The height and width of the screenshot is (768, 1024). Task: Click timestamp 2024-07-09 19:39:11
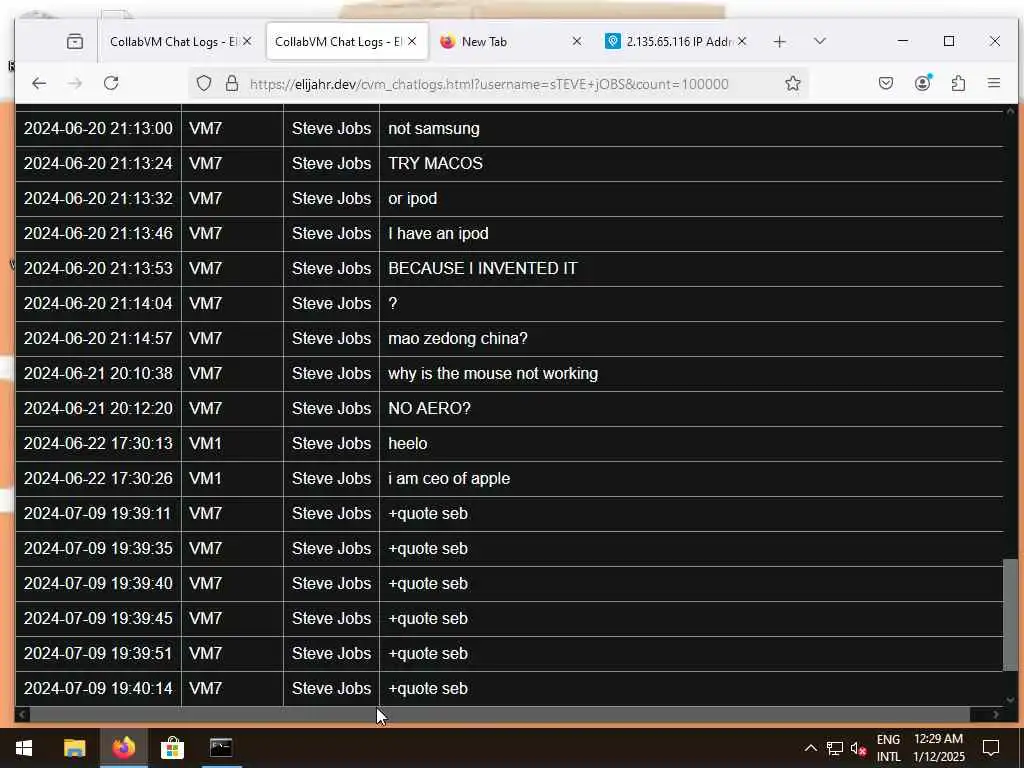[98, 513]
